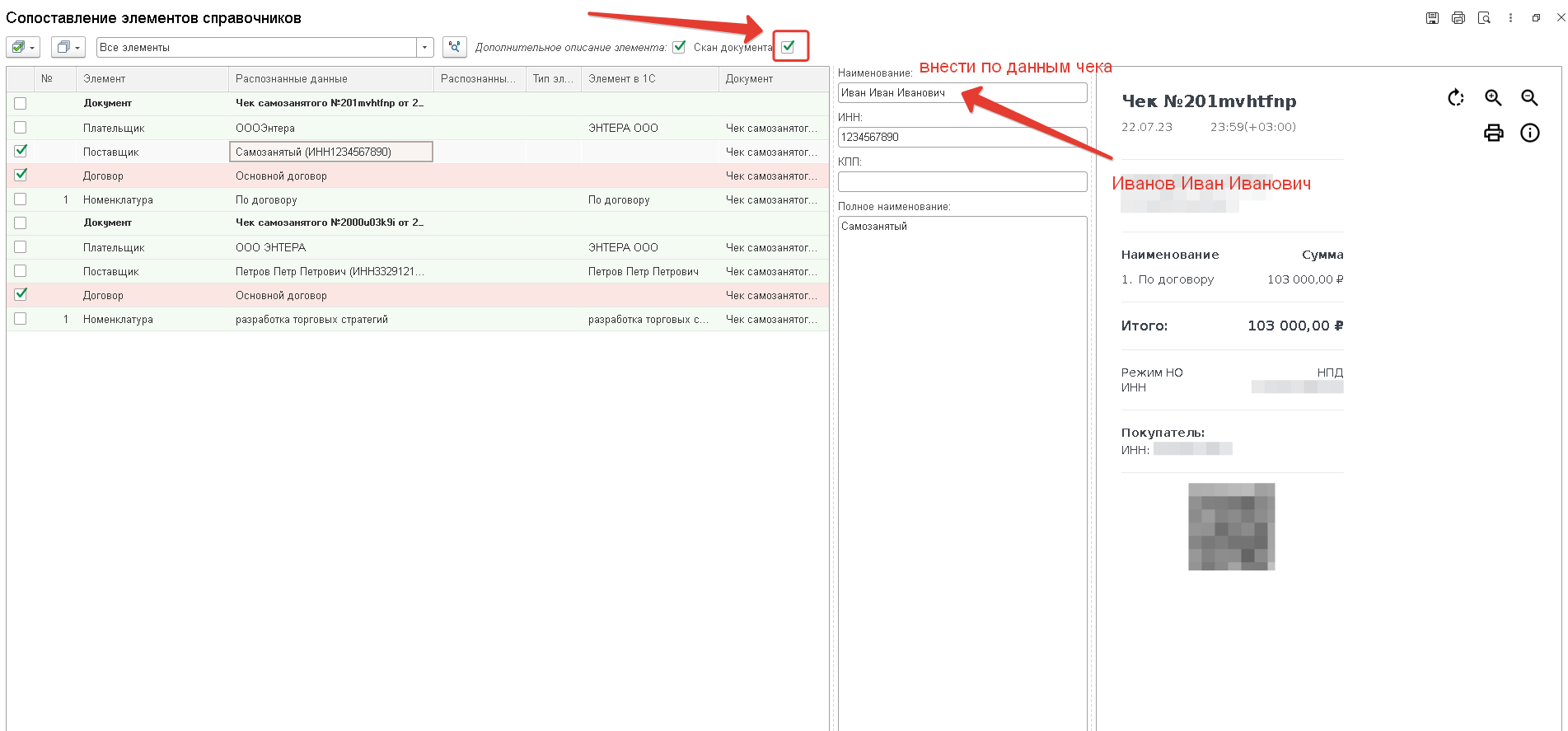Toggle the Скан документа checkbox
1568x731 pixels.
pos(789,47)
